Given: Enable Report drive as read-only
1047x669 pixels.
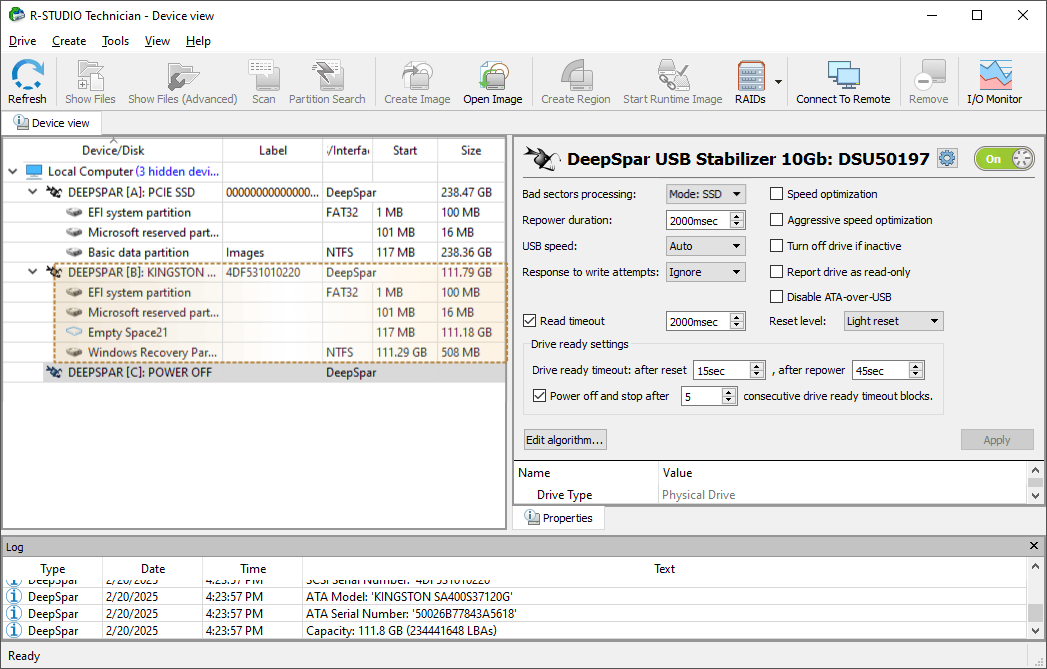Looking at the screenshot, I should coord(777,272).
